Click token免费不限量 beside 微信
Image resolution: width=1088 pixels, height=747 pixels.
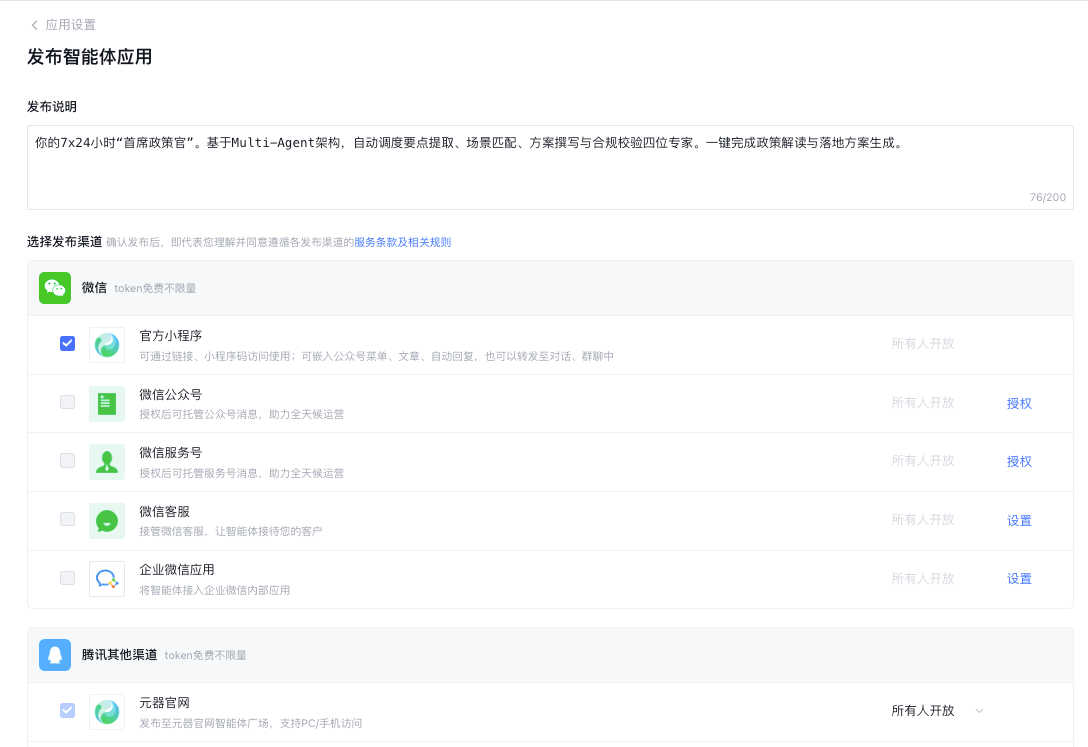pos(155,289)
